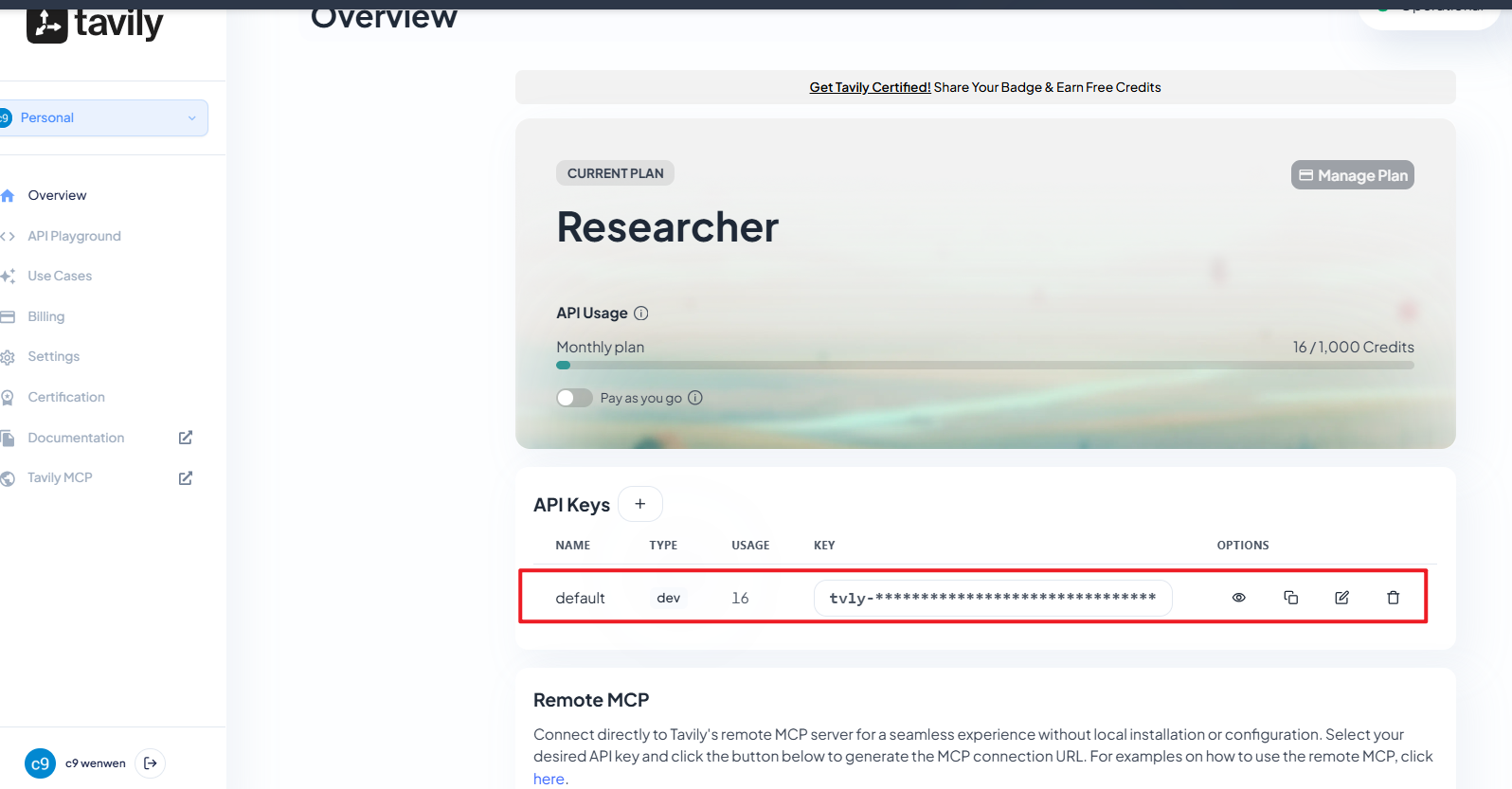
Task: Click the 'API Usage' label
Action: (x=592, y=314)
